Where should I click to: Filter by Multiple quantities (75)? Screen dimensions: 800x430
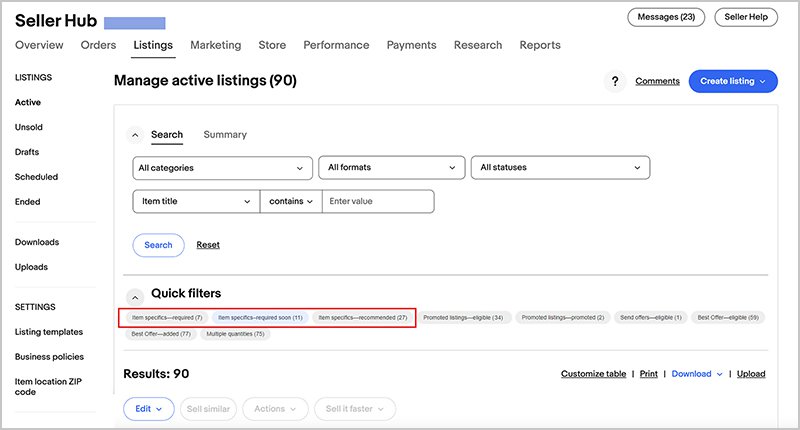pos(235,334)
